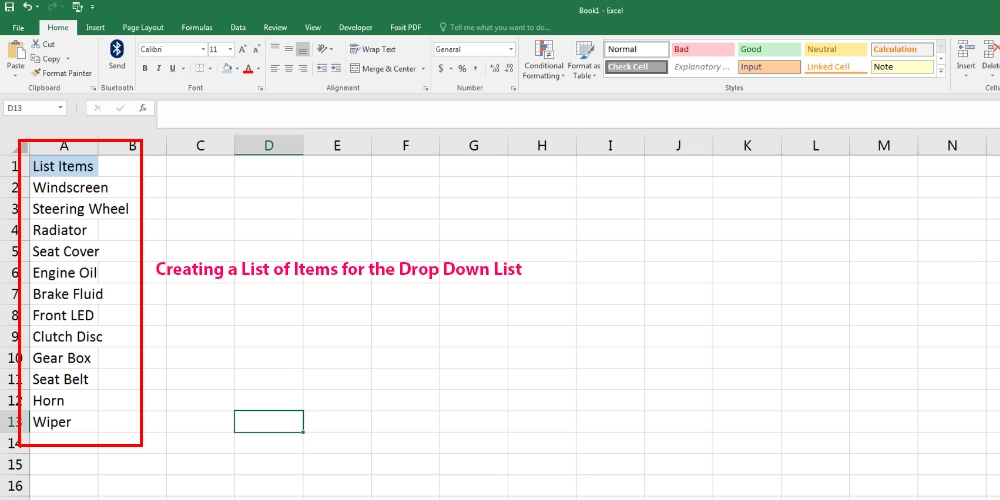
Task: Expand the fill color dropdown arrow
Action: coord(237,68)
